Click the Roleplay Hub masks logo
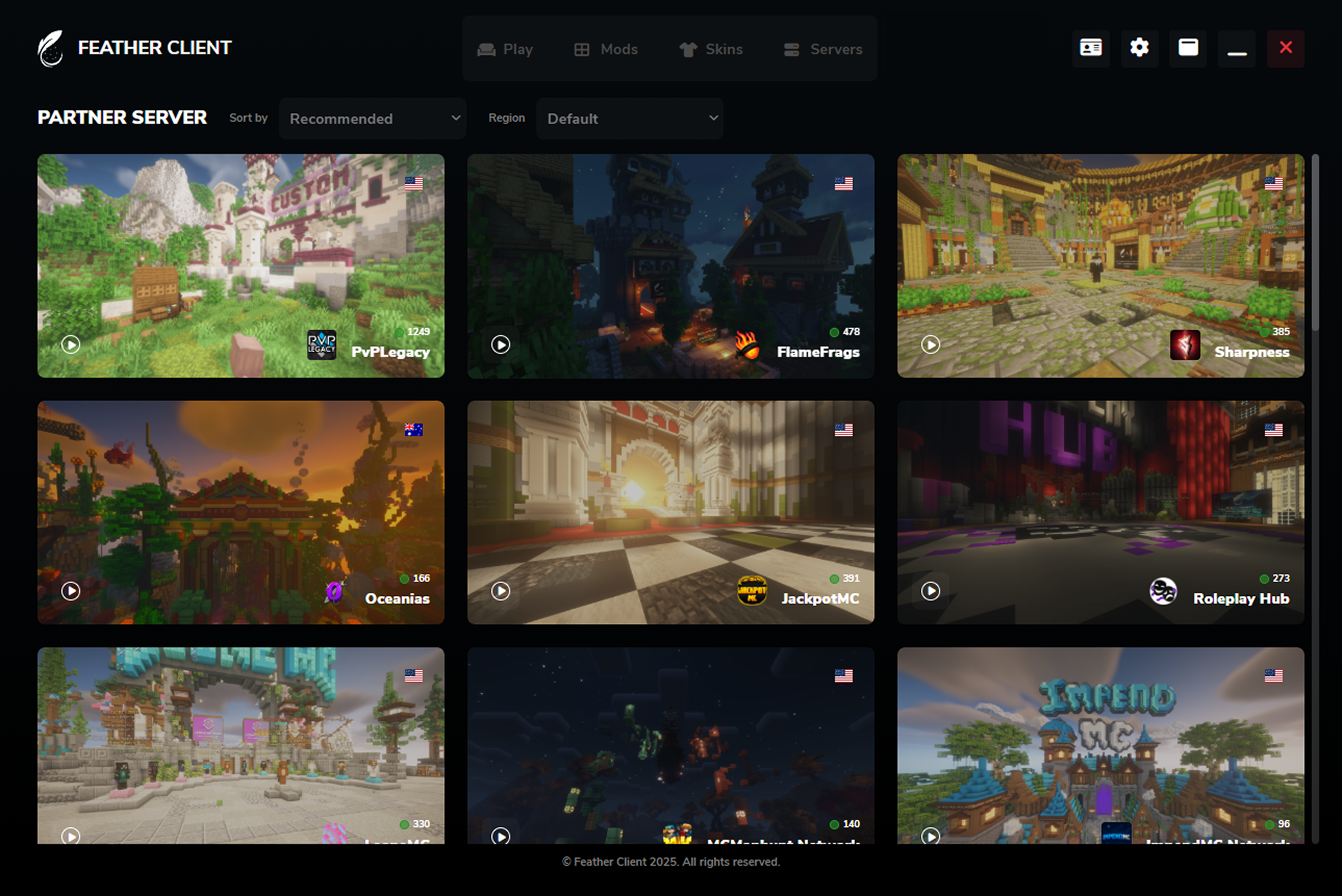The height and width of the screenshot is (896, 1342). tap(1162, 591)
